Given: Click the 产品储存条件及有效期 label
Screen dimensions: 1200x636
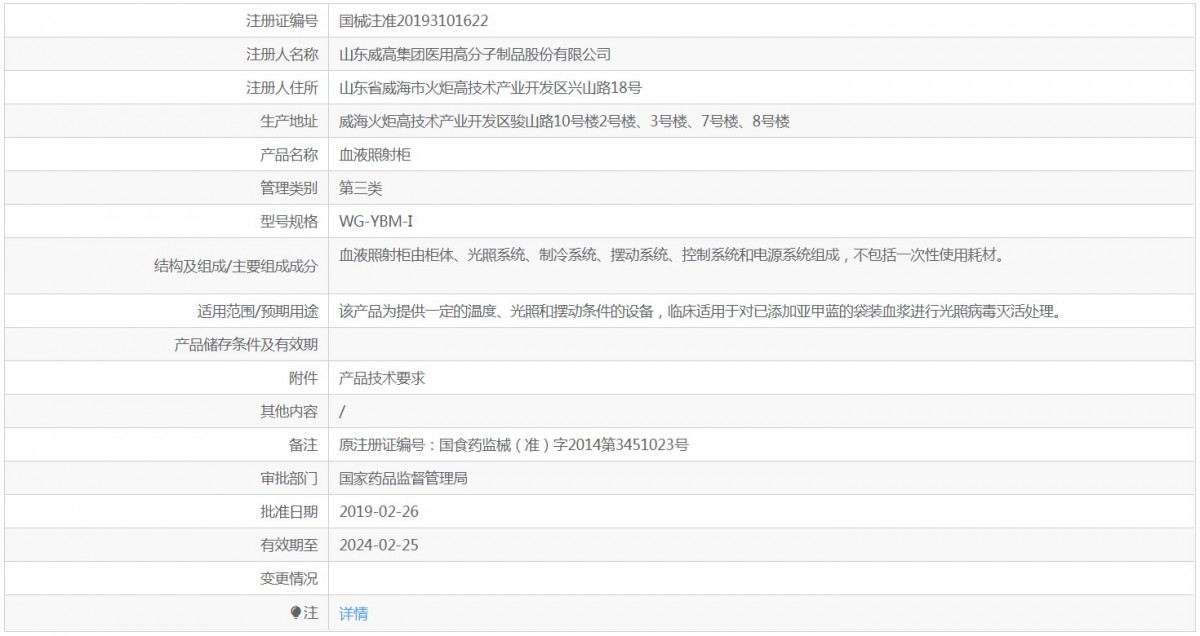Looking at the screenshot, I should point(246,344).
